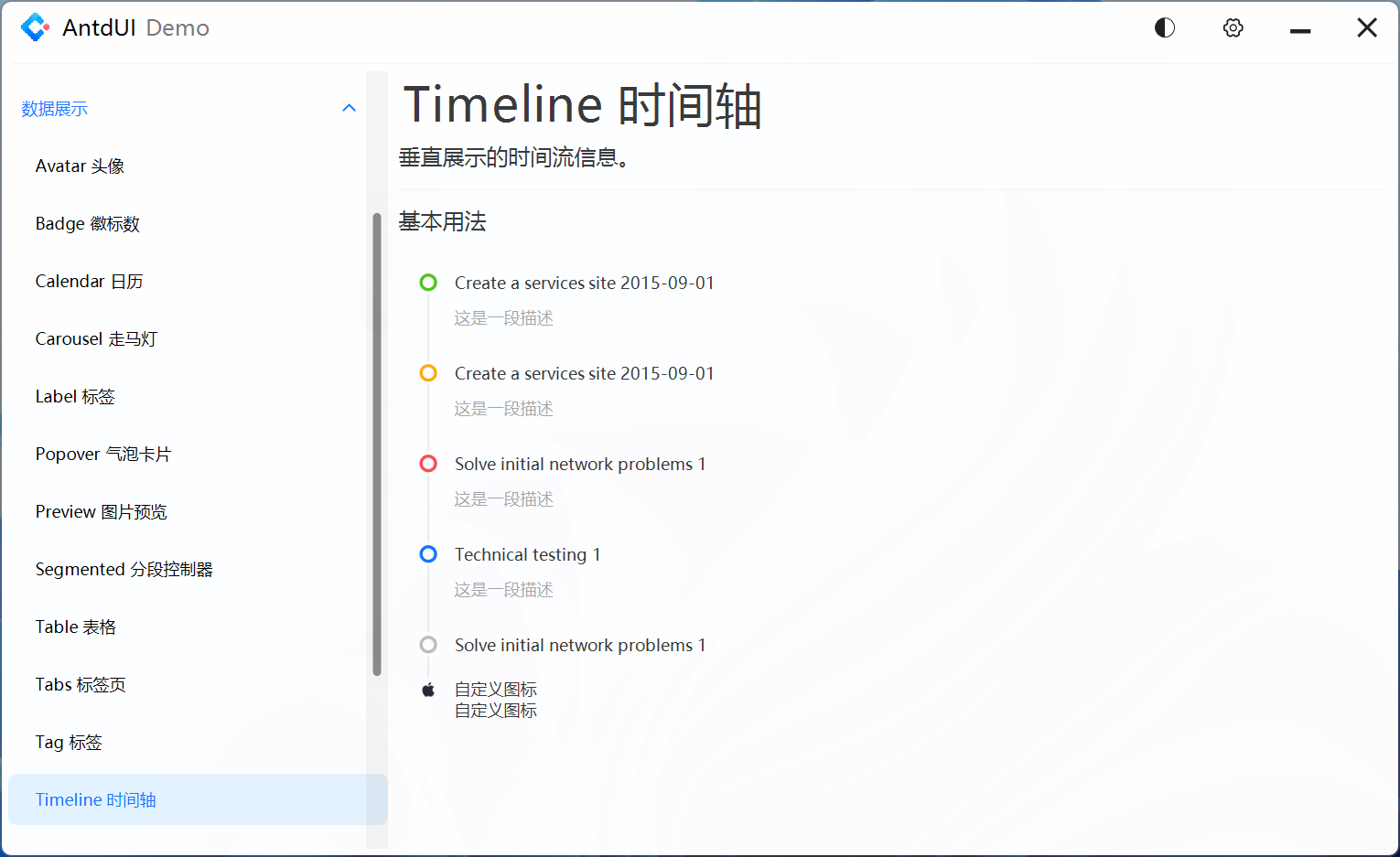Image resolution: width=1400 pixels, height=857 pixels.
Task: Click the red circle next to Solve initial network problems
Action: 428,463
